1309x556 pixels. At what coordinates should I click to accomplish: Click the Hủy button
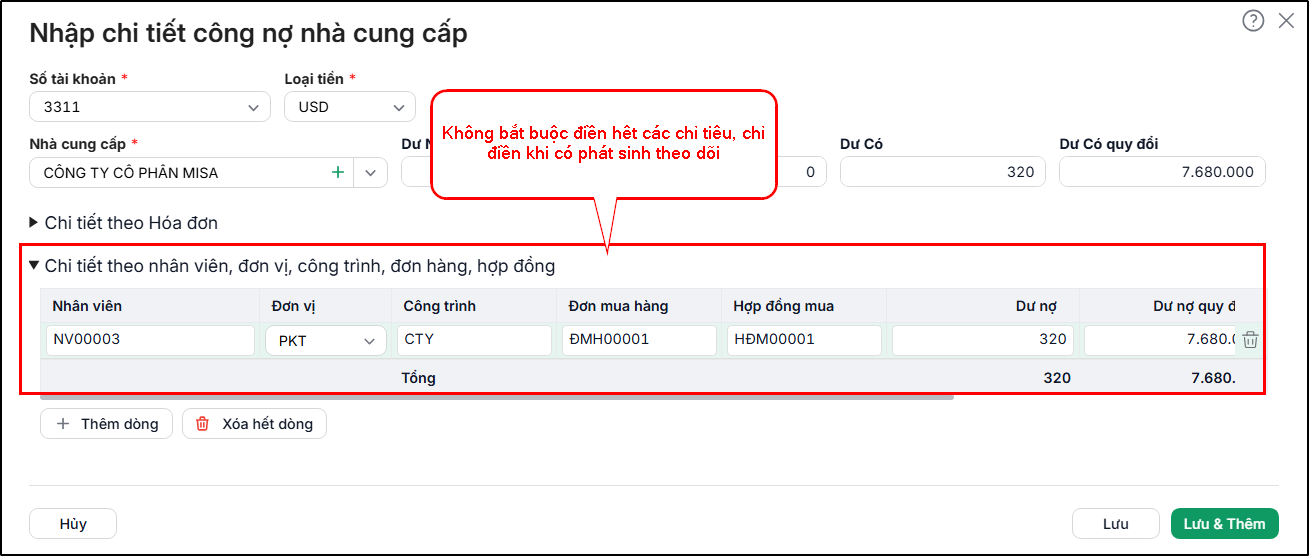(73, 524)
